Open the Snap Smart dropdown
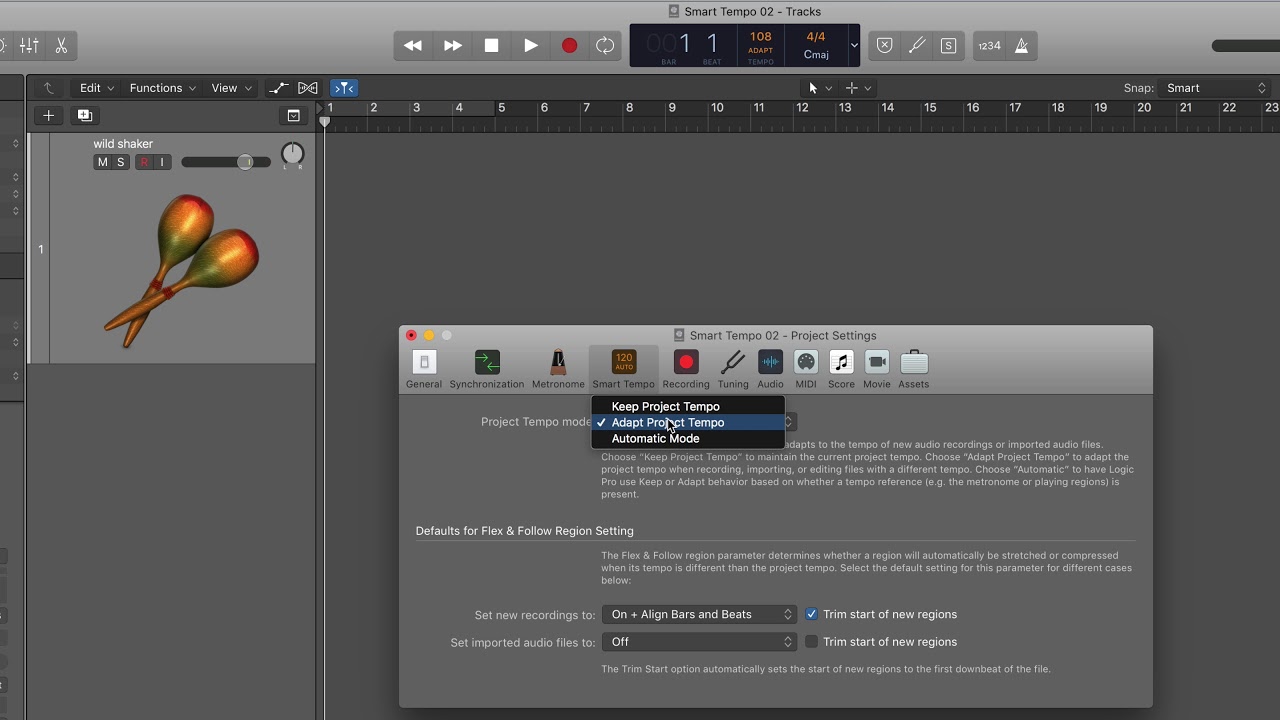Screen dimensions: 1280x720 point(1215,88)
